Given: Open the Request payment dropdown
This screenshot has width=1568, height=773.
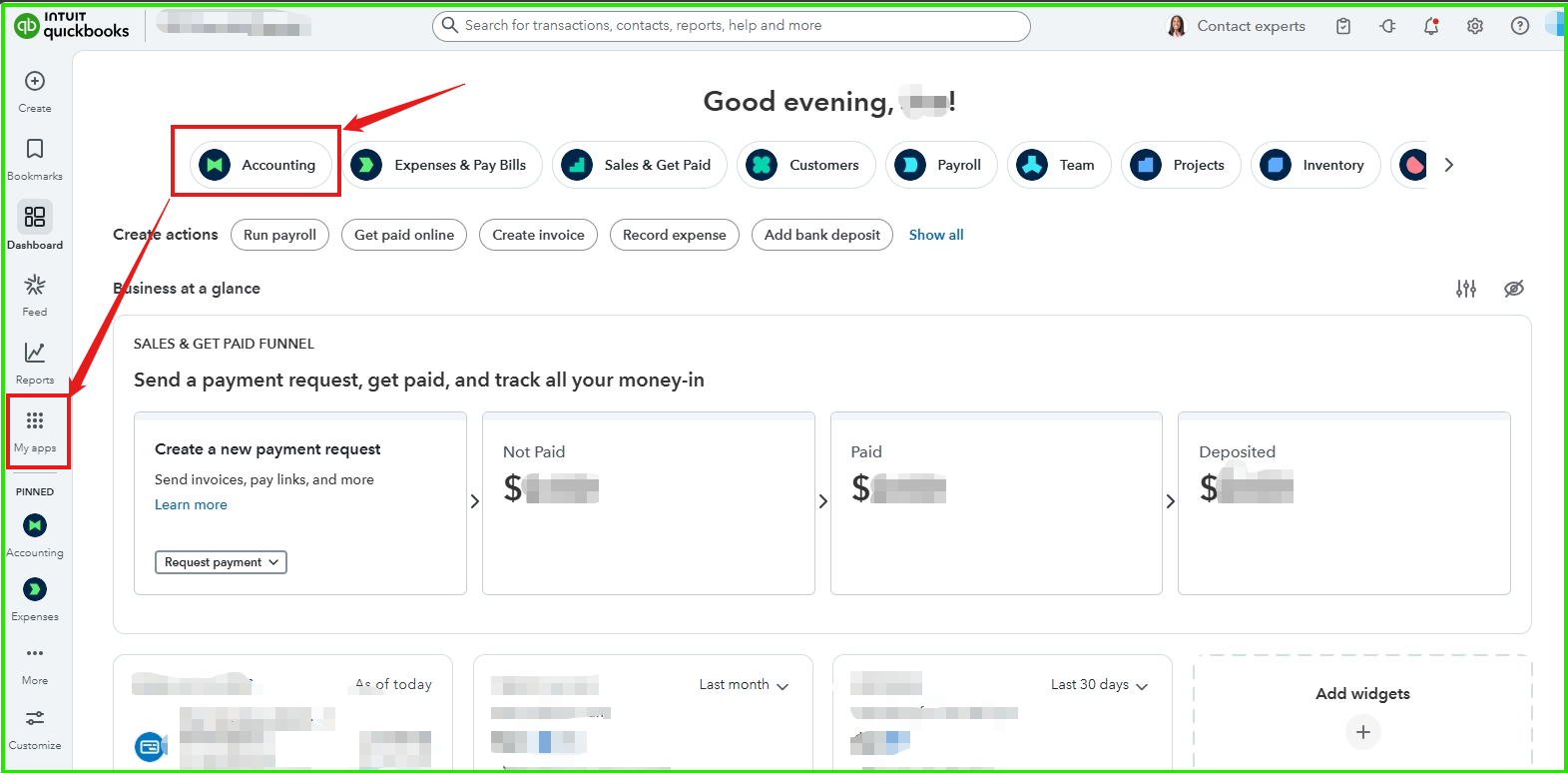Looking at the screenshot, I should (x=221, y=562).
